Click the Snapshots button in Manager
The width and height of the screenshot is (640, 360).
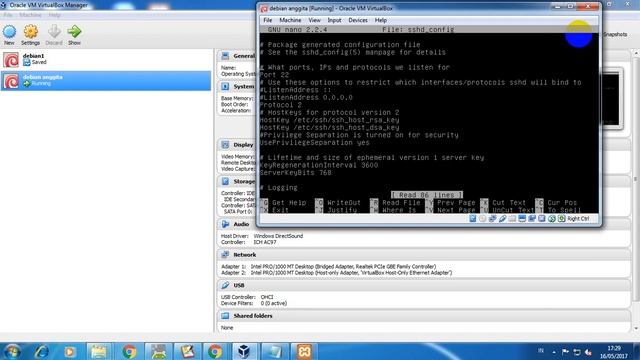coord(615,34)
